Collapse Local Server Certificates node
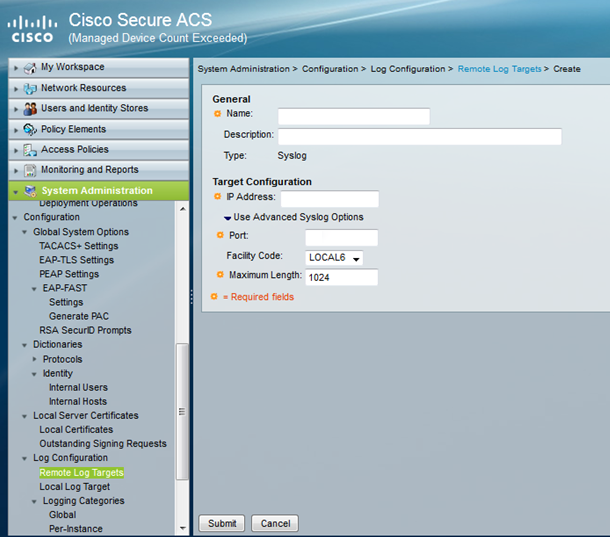 25,416
